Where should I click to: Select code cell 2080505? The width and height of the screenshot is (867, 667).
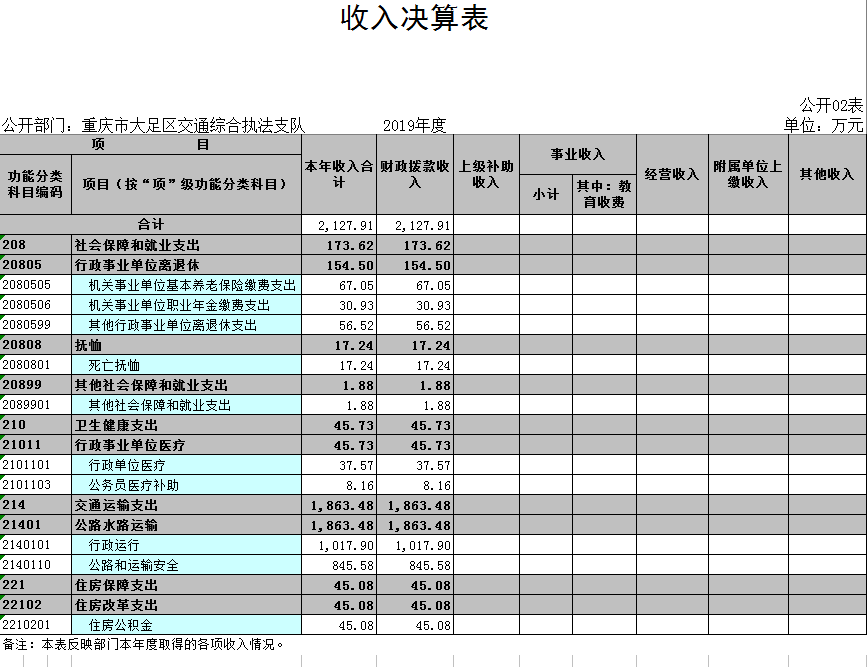[x=36, y=284]
